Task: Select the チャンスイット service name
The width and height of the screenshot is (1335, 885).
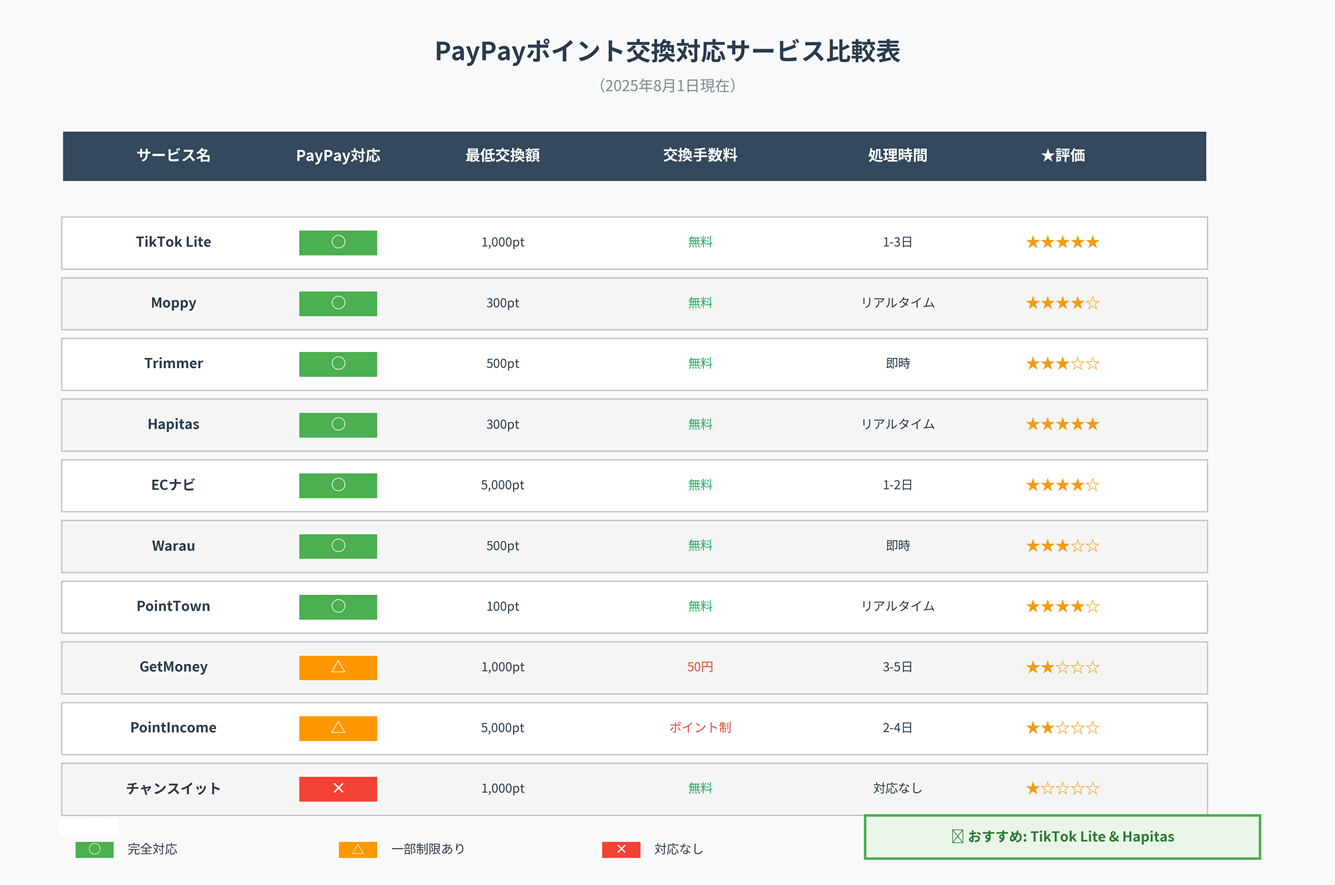Action: tap(174, 788)
